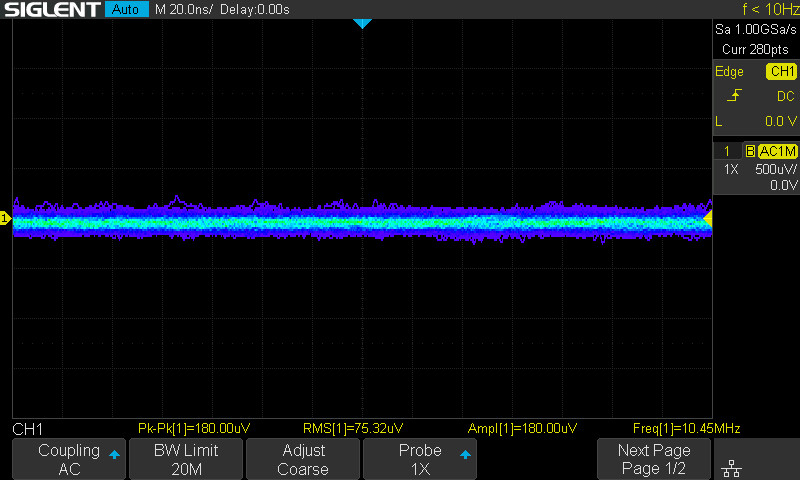Open the Edge trigger type setting
This screenshot has width=800, height=480.
(x=729, y=72)
